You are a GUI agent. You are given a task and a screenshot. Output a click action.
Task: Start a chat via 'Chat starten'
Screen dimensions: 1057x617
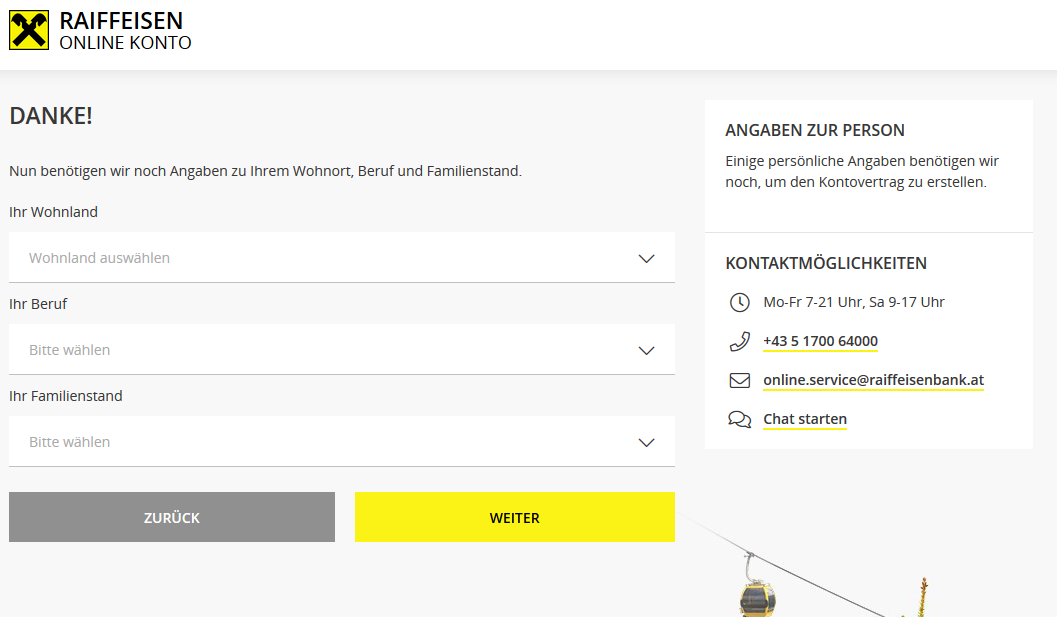(804, 419)
